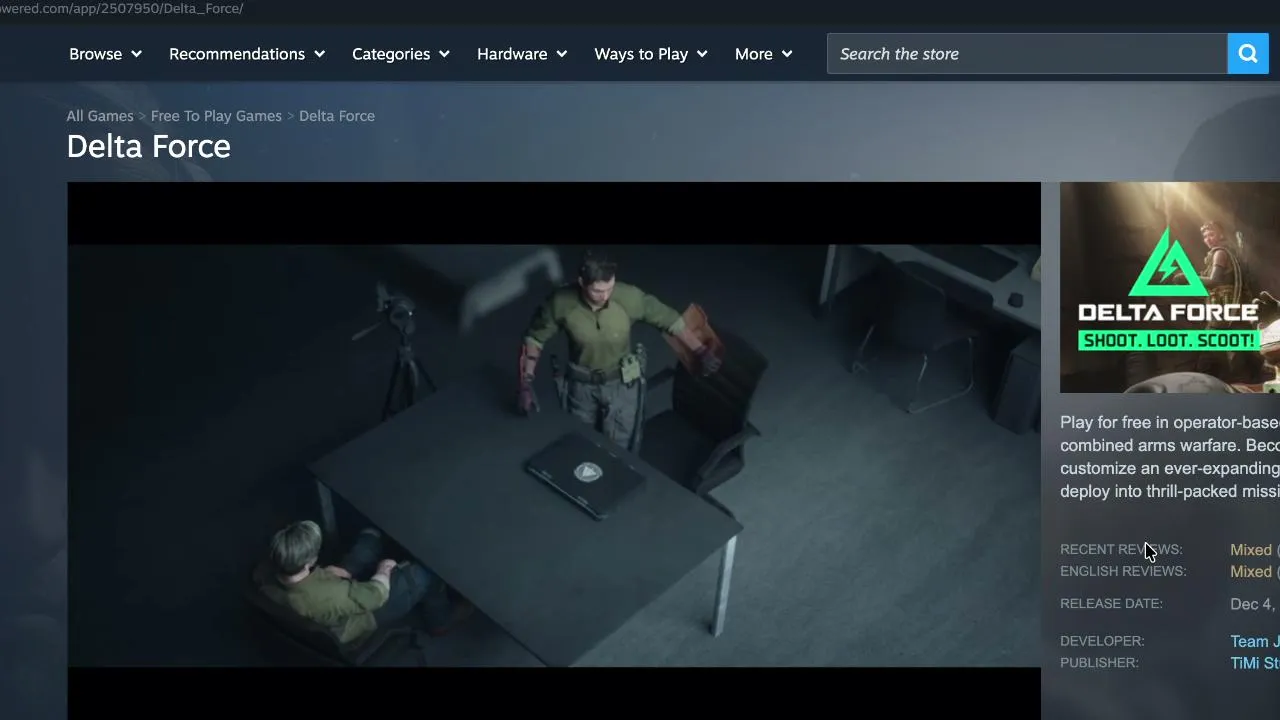Image resolution: width=1280 pixels, height=720 pixels.
Task: Focus the Search the store field
Action: point(1027,54)
